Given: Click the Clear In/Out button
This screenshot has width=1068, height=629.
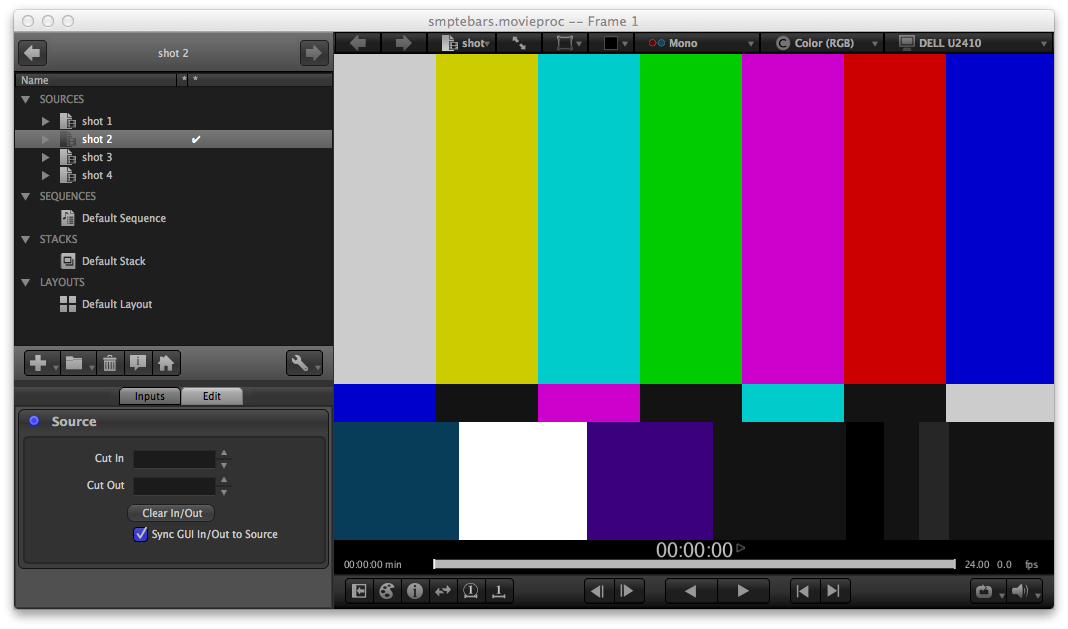Looking at the screenshot, I should coord(172,513).
